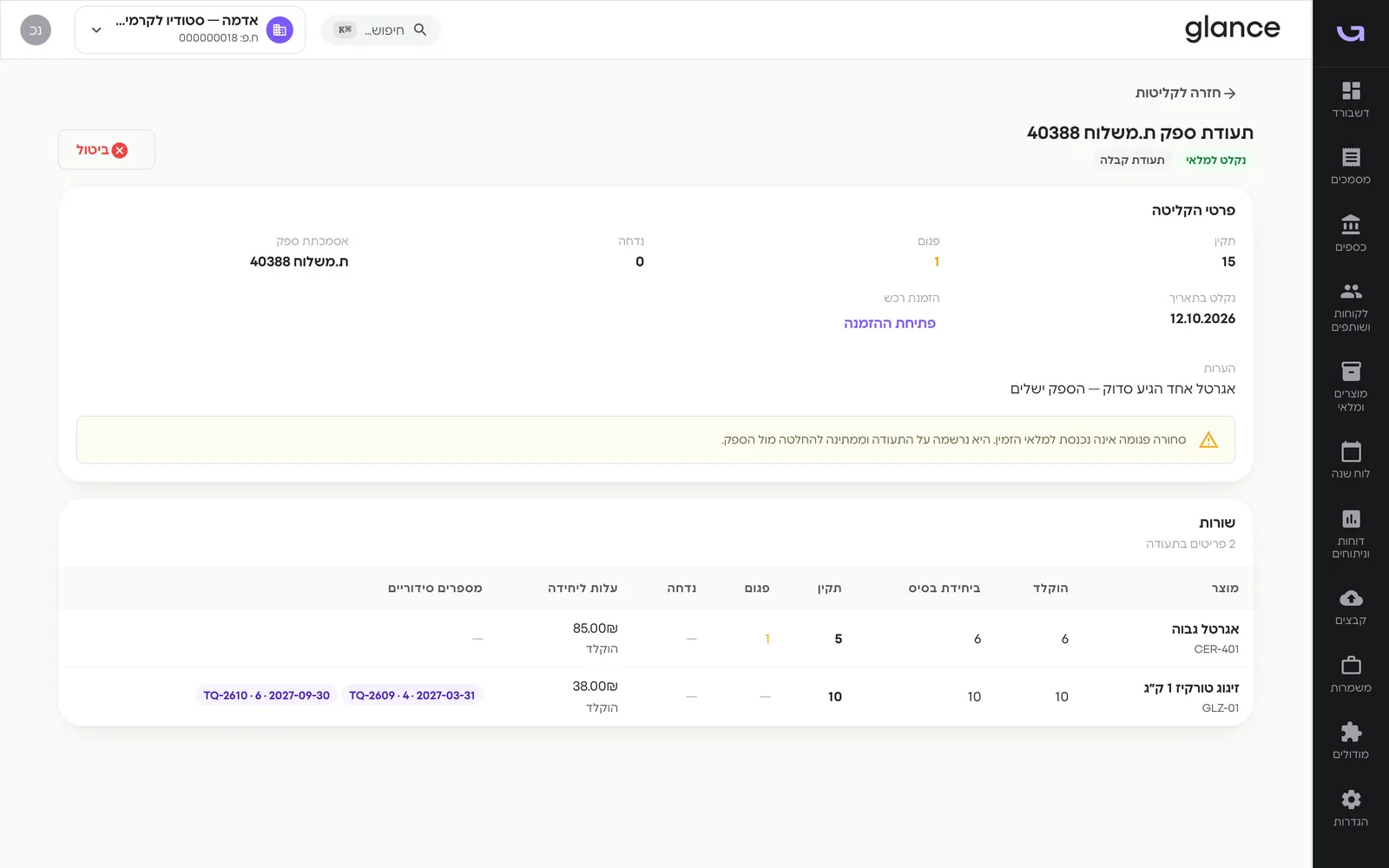The width and height of the screenshot is (1389, 868).
Task: Click the תעודת קבלה badge
Action: (1132, 160)
